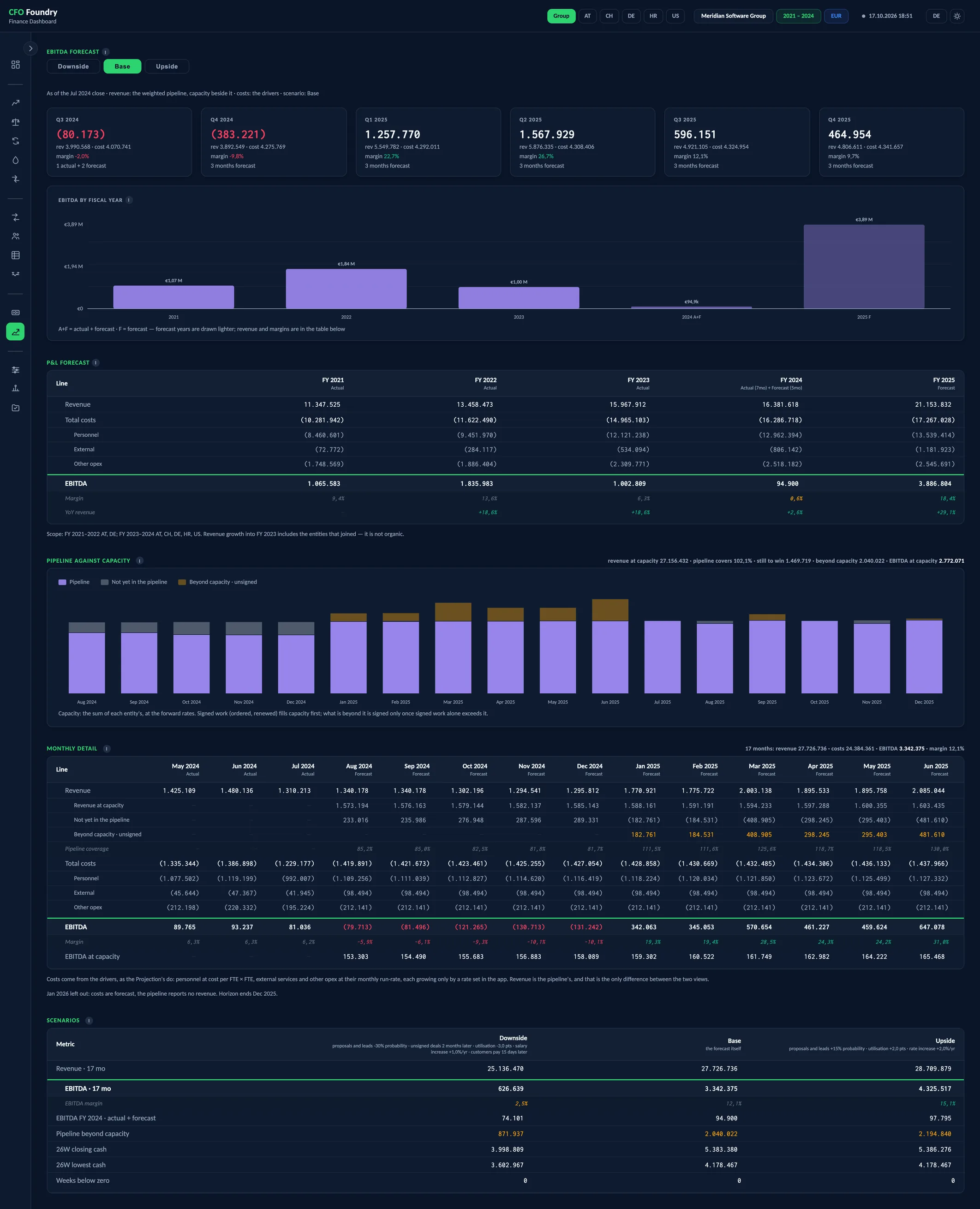Open the EUR currency selector
Screen dimensions: 980x1209
[836, 16]
